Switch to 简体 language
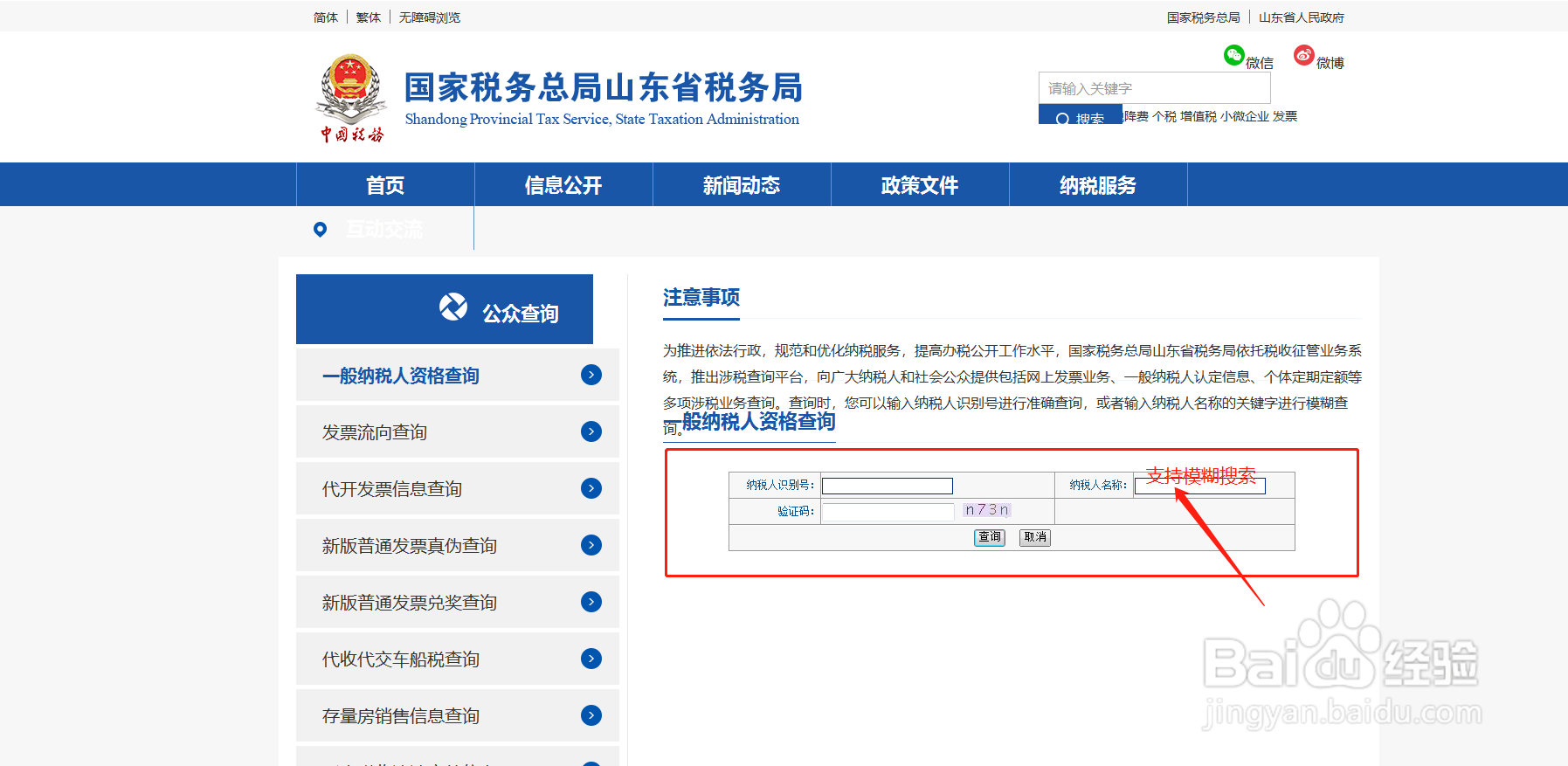 [x=326, y=17]
